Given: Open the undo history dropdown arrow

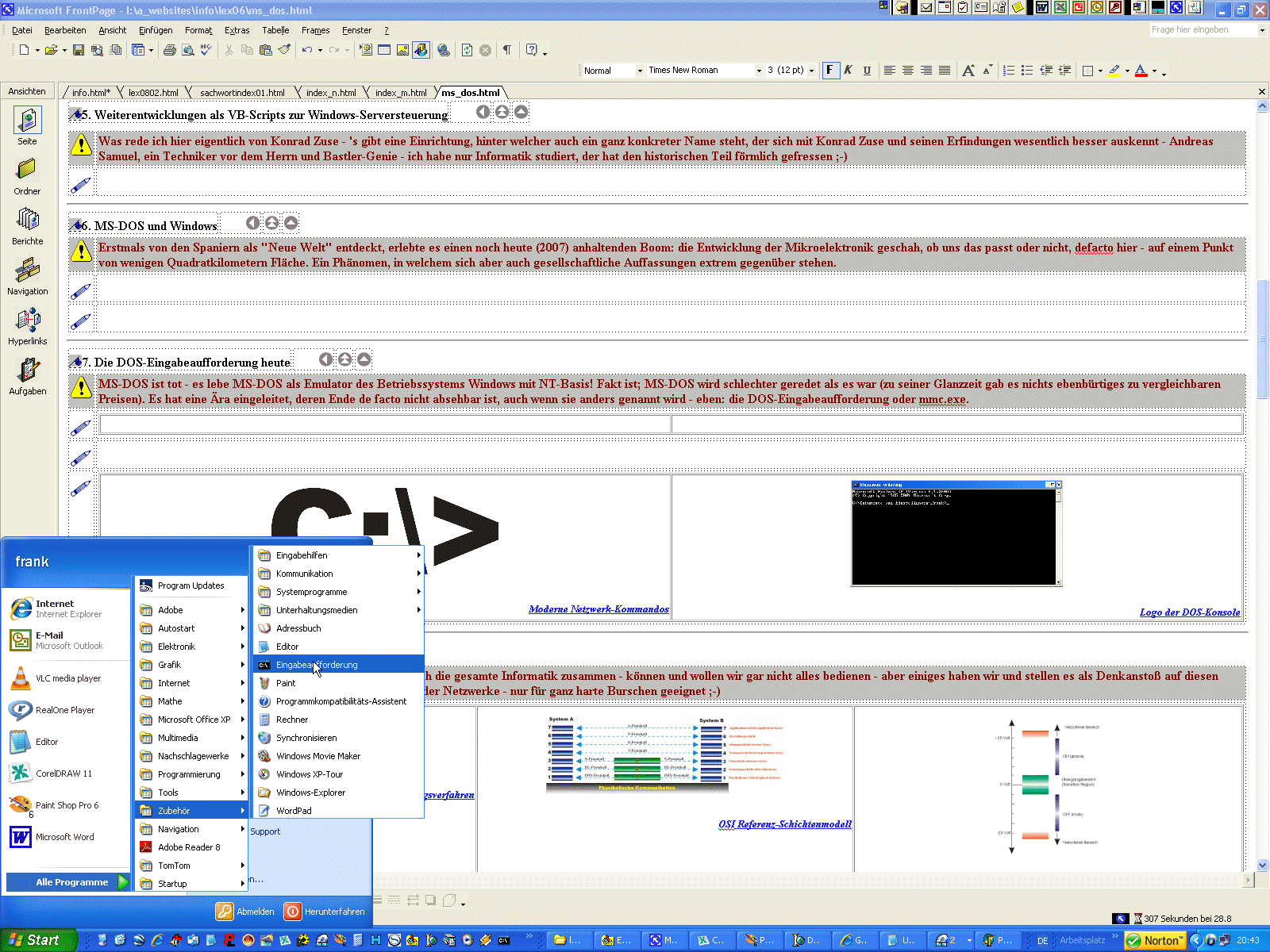Looking at the screenshot, I should tap(320, 50).
